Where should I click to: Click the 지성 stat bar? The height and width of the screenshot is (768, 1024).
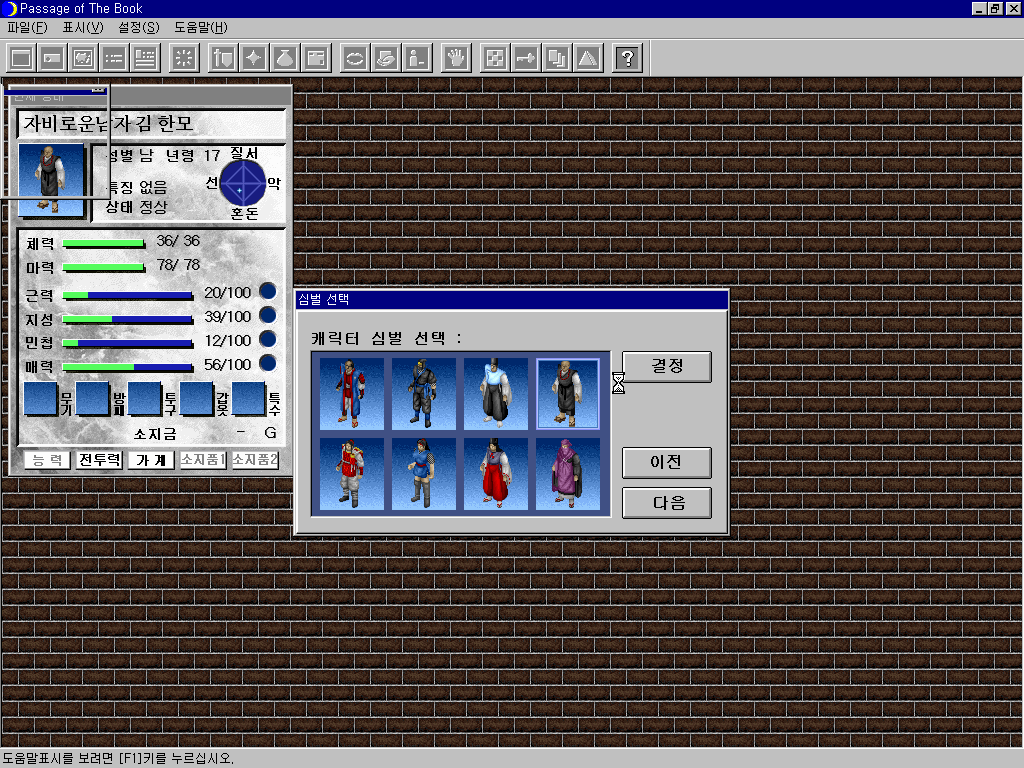coord(128,320)
